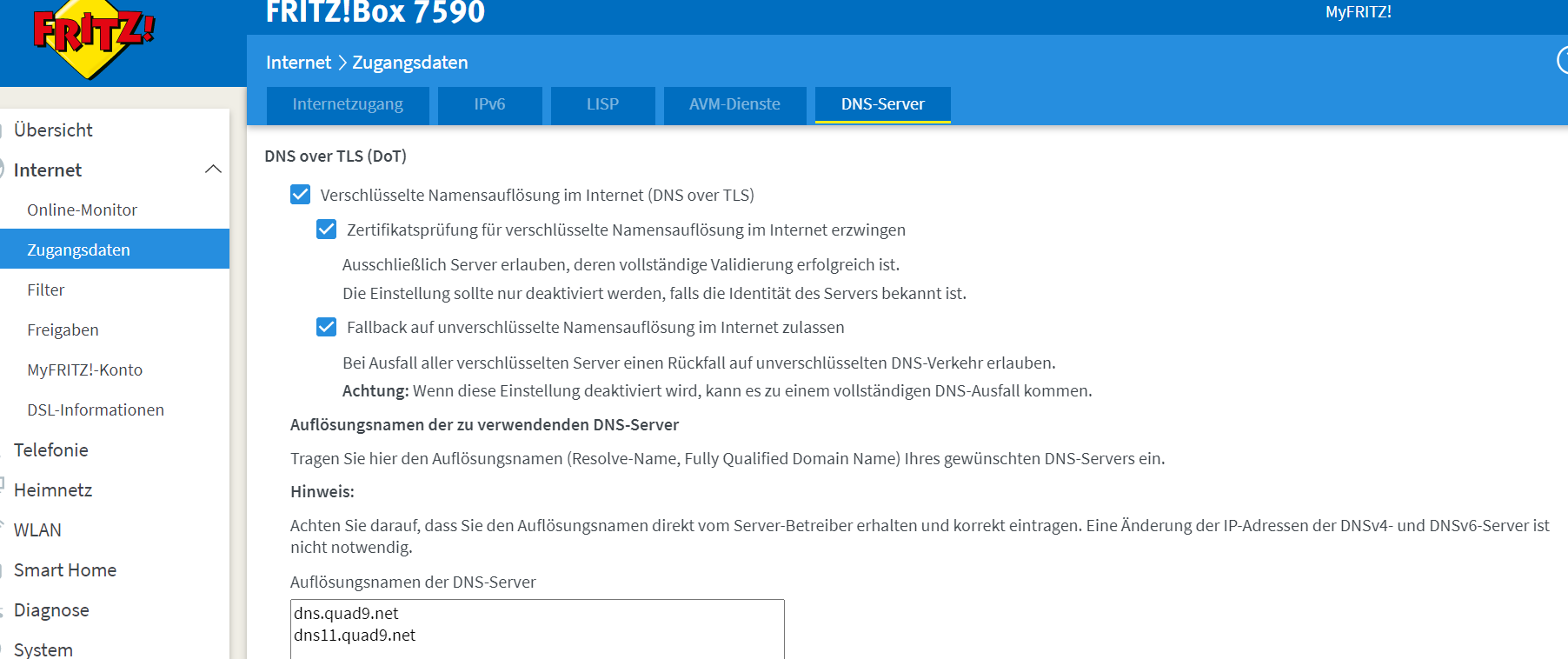Click Internet in the breadcrumb
This screenshot has height=659, width=1568.
click(x=298, y=63)
